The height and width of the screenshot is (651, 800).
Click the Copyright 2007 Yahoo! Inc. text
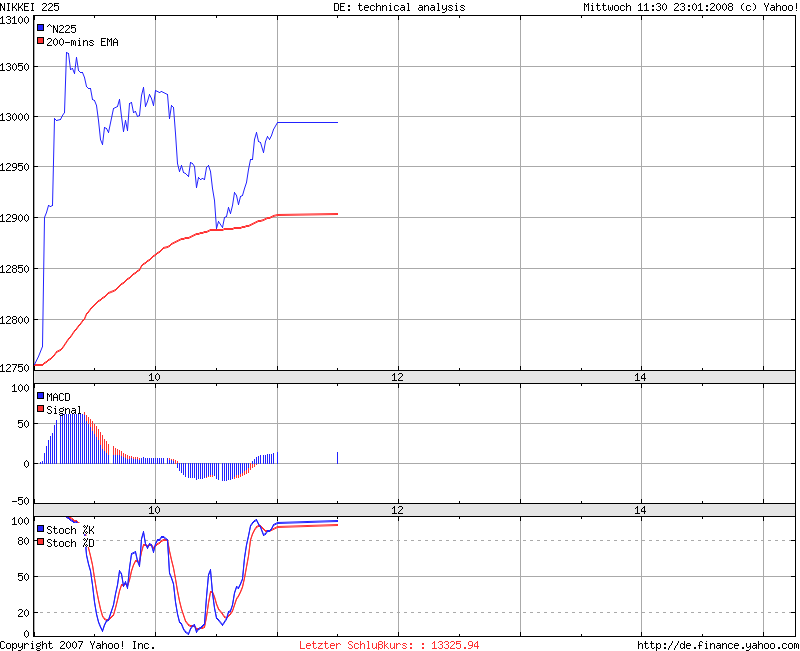[x=78, y=645]
